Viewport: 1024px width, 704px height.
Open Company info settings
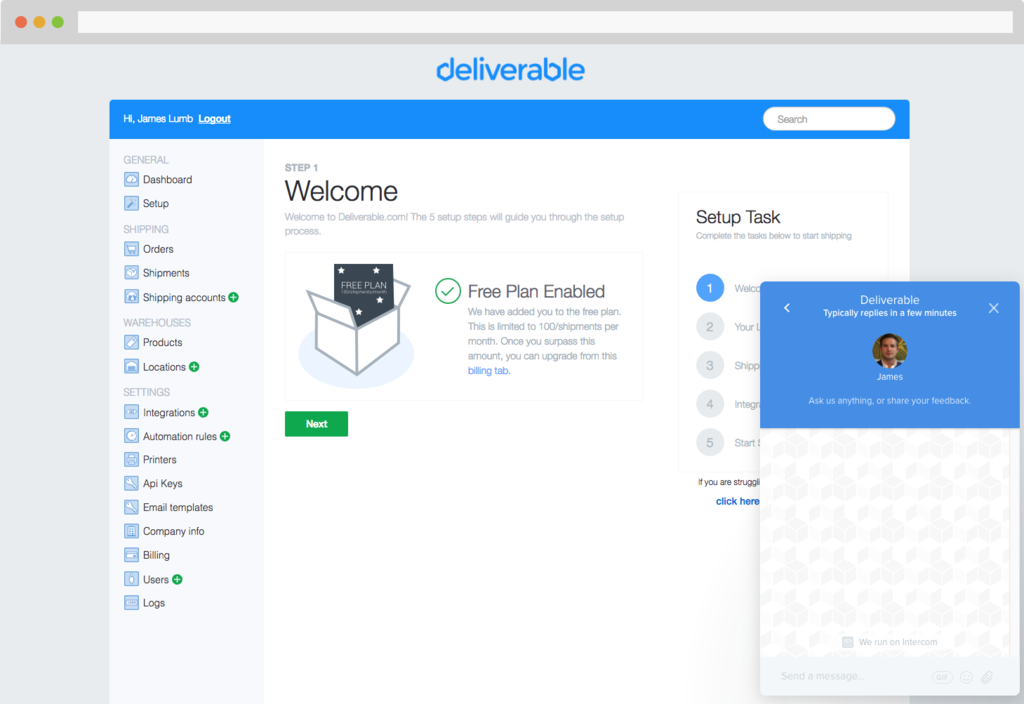tap(174, 532)
